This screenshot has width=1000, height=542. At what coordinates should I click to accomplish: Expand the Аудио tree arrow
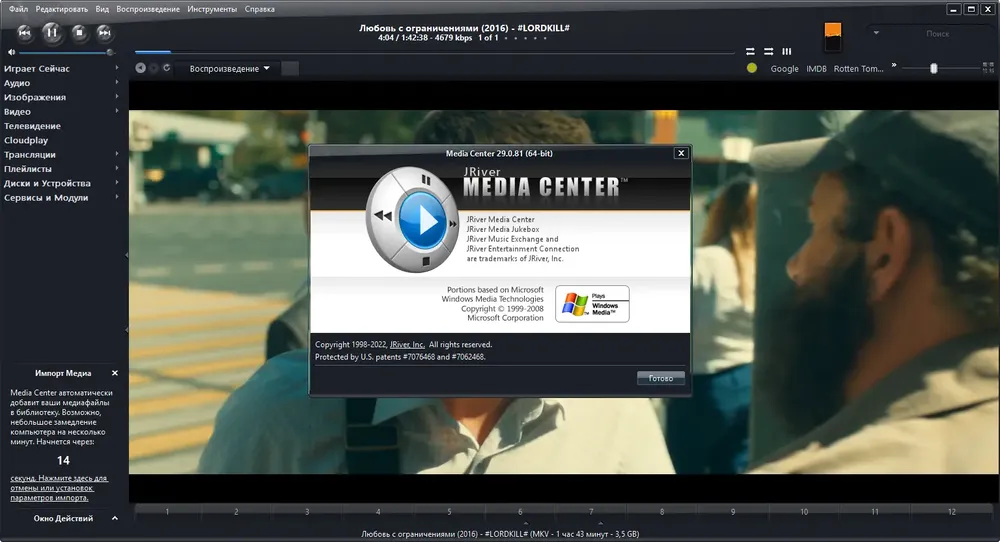[x=116, y=82]
